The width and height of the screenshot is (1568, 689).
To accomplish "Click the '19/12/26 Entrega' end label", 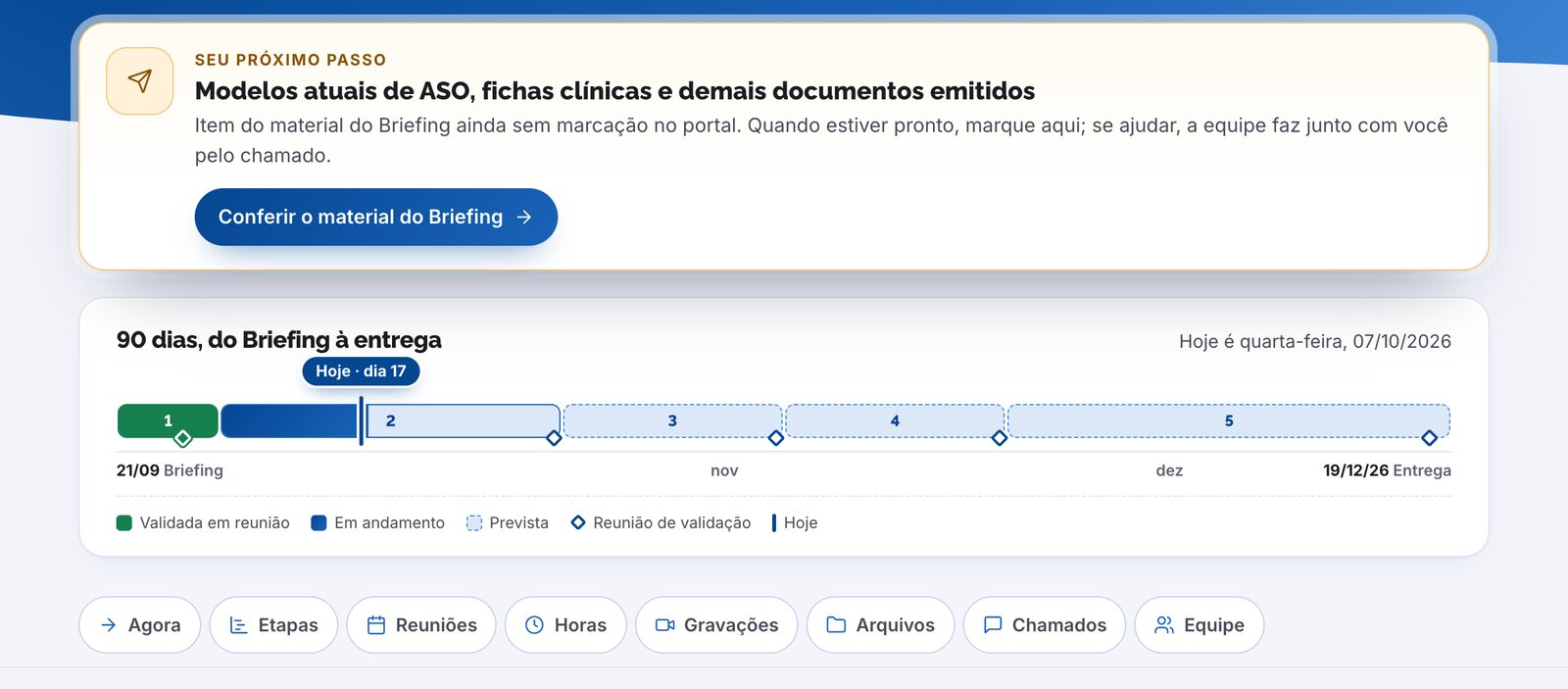I will 1387,470.
